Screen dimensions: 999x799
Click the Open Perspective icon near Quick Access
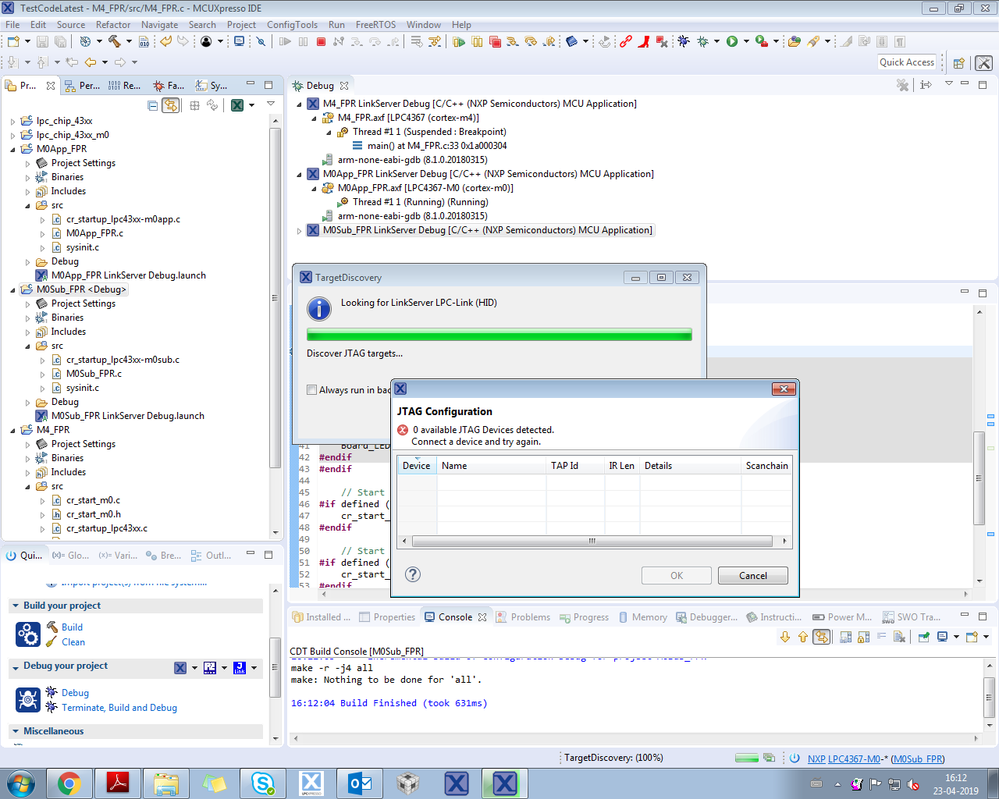pyautogui.click(x=958, y=62)
